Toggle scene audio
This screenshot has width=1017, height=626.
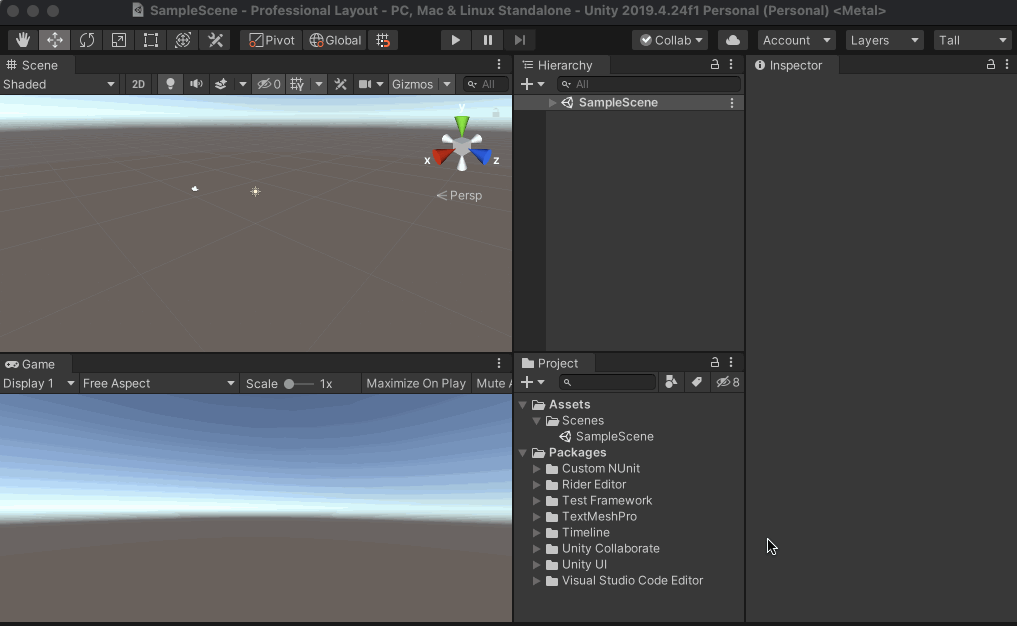click(x=196, y=84)
